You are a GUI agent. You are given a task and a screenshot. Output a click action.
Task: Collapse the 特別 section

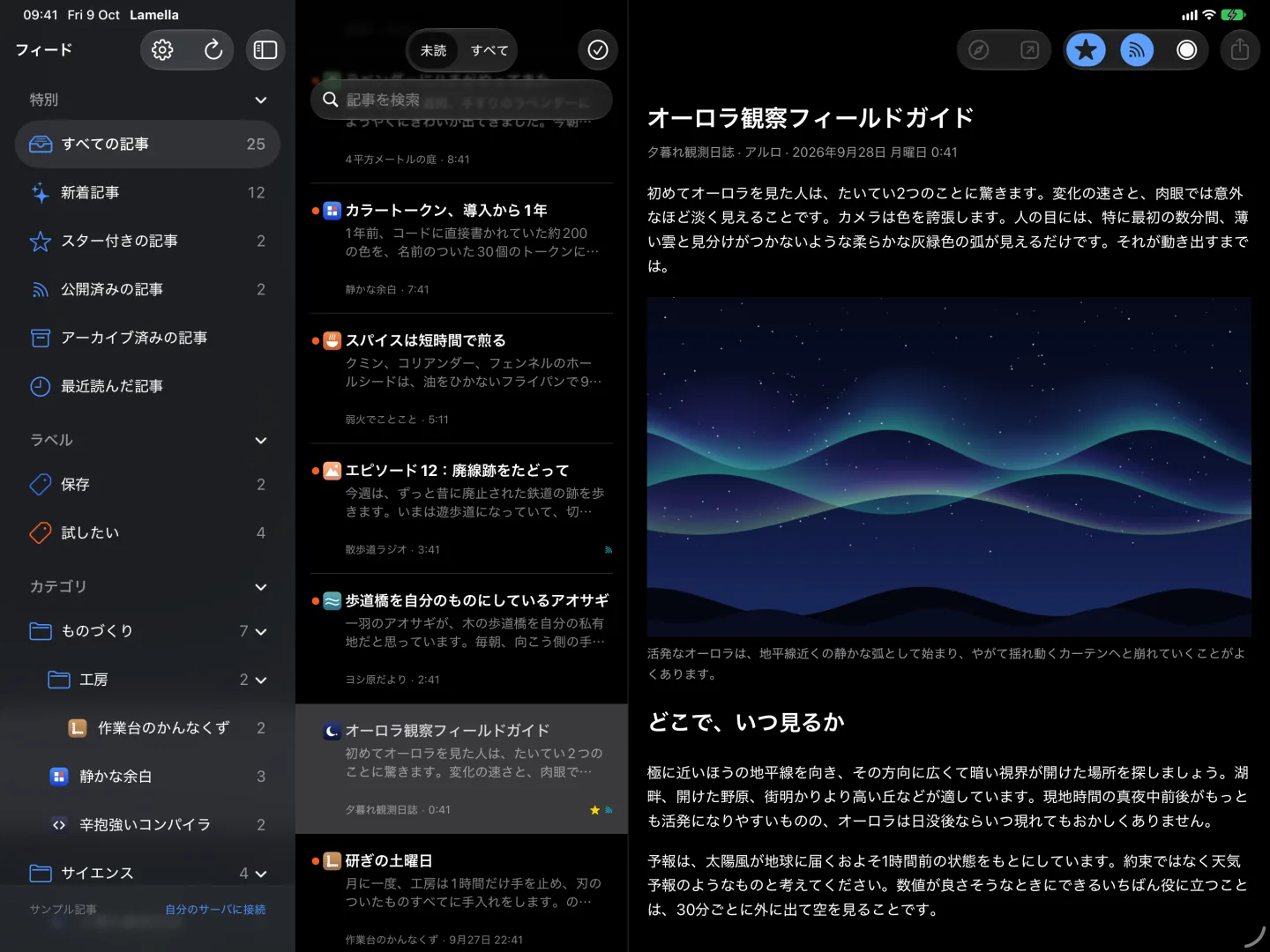tap(260, 100)
